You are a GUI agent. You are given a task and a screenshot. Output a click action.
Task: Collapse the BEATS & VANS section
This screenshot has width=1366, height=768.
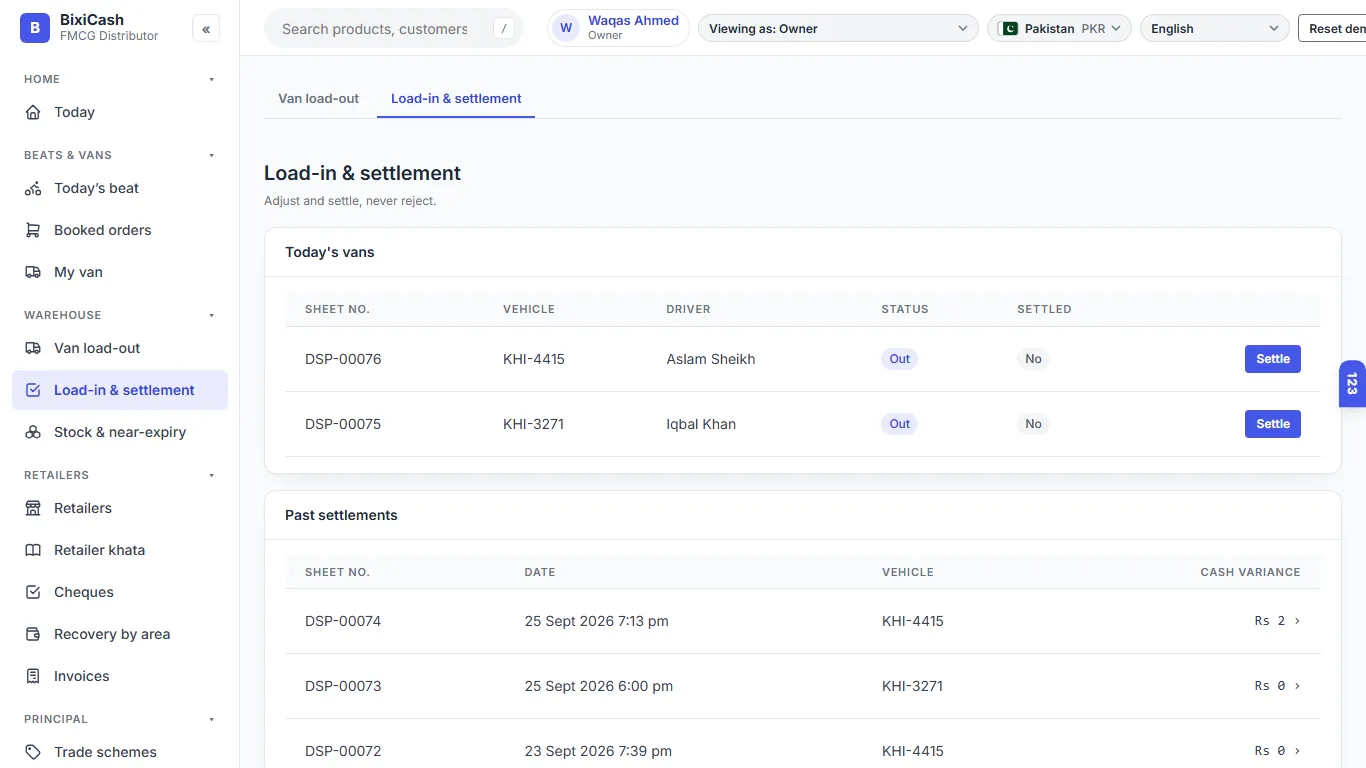click(211, 155)
